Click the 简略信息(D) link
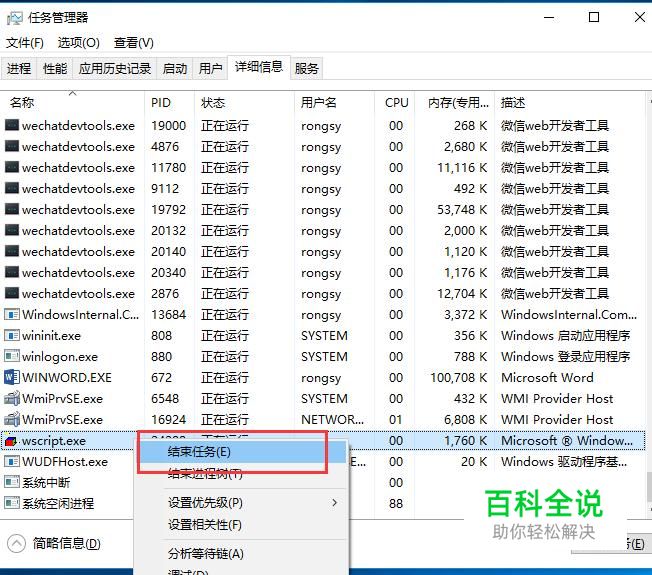 pyautogui.click(x=67, y=543)
